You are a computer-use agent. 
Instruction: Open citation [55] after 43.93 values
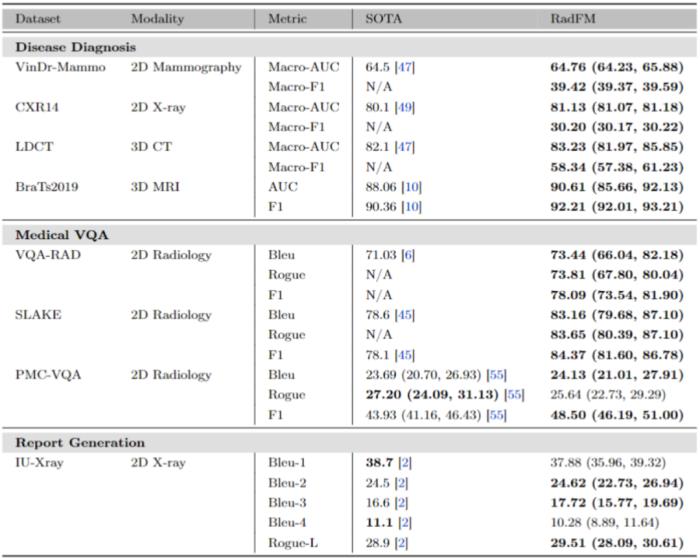click(x=496, y=415)
